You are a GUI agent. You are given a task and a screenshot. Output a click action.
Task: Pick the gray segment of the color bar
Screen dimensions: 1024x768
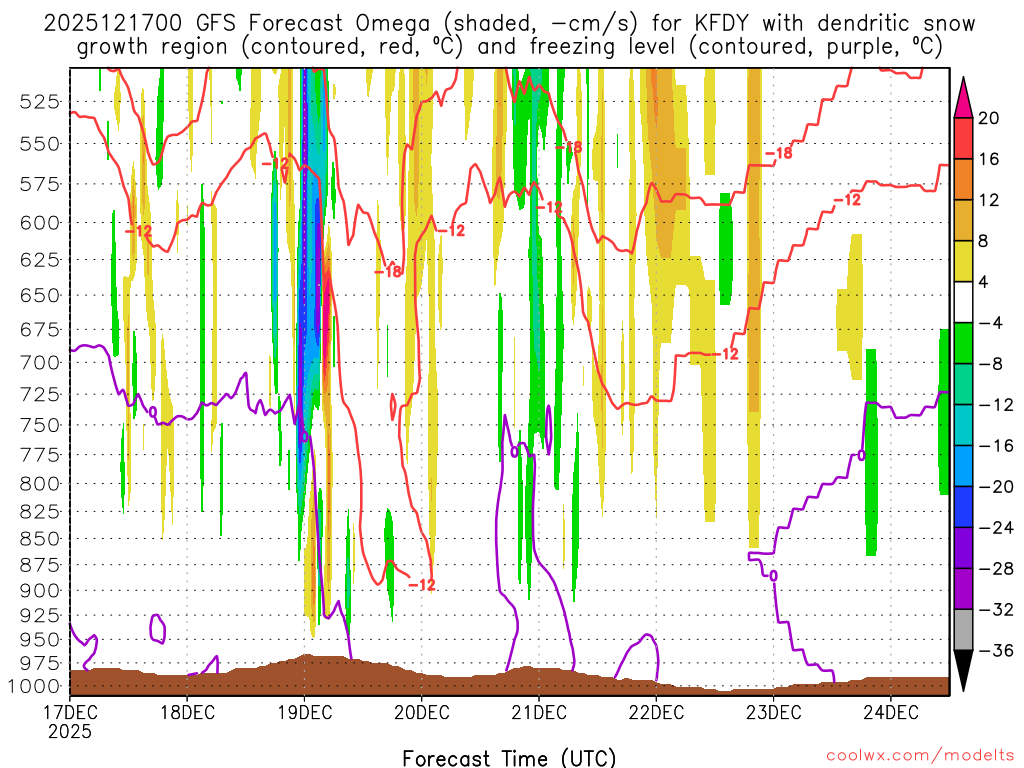966,629
